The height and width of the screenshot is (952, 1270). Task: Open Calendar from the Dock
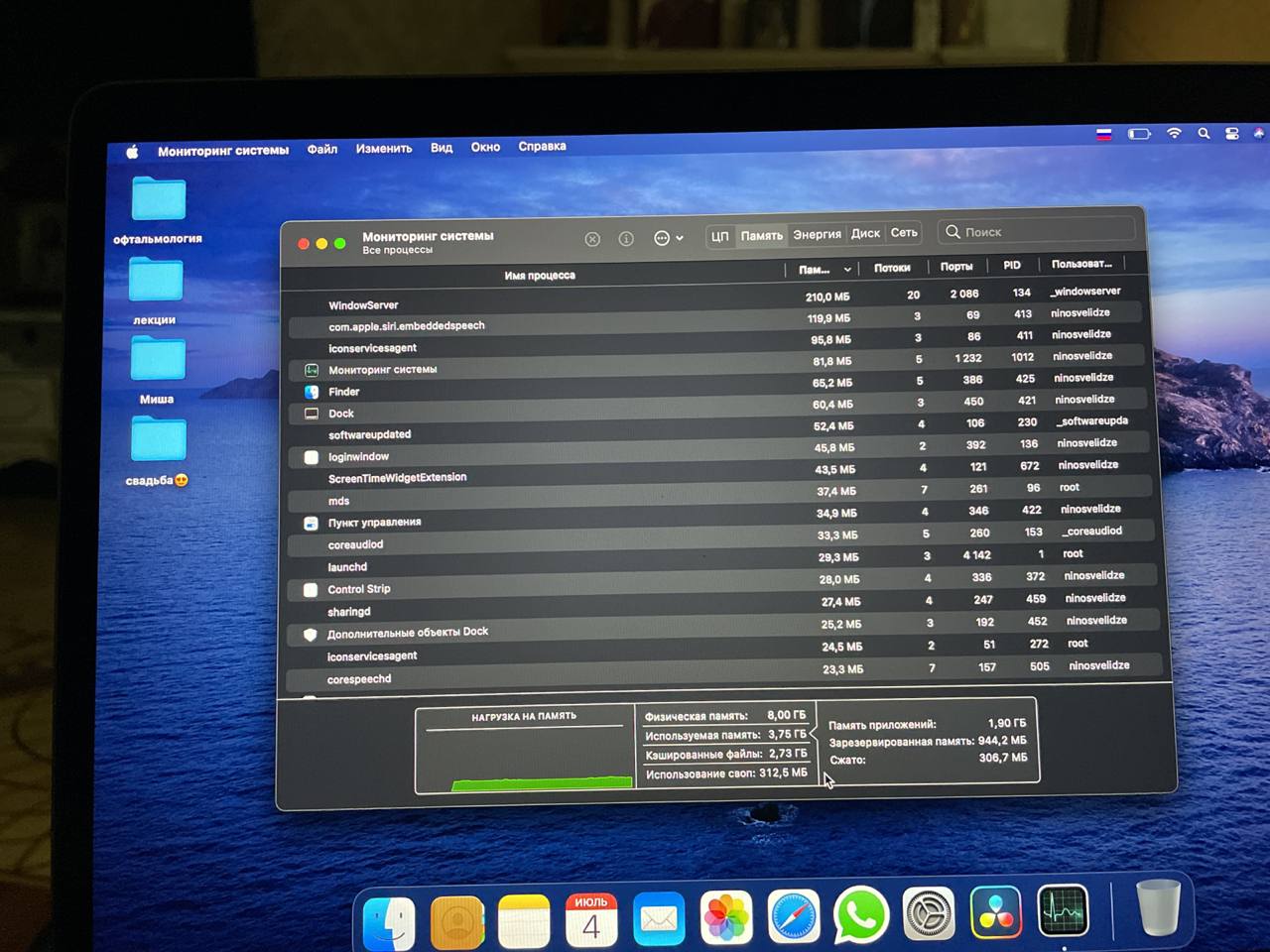tap(591, 920)
